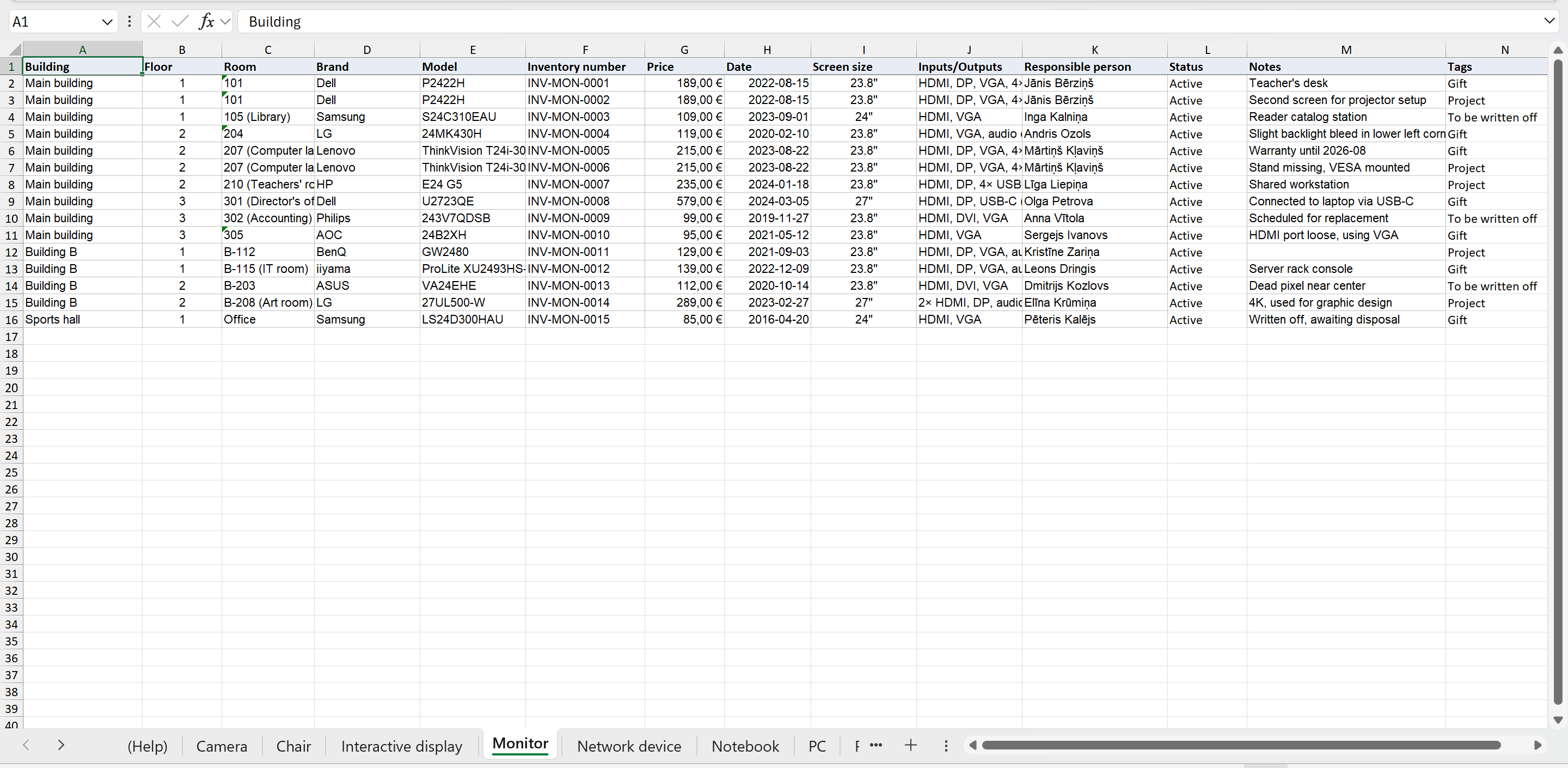Select column header F
The height and width of the screenshot is (768, 1568).
click(585, 50)
